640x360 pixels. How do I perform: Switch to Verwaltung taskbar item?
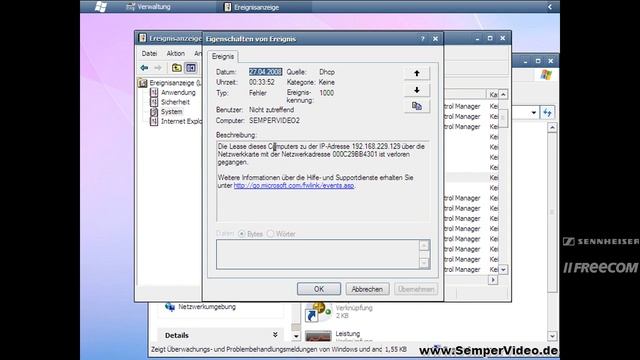click(x=149, y=7)
